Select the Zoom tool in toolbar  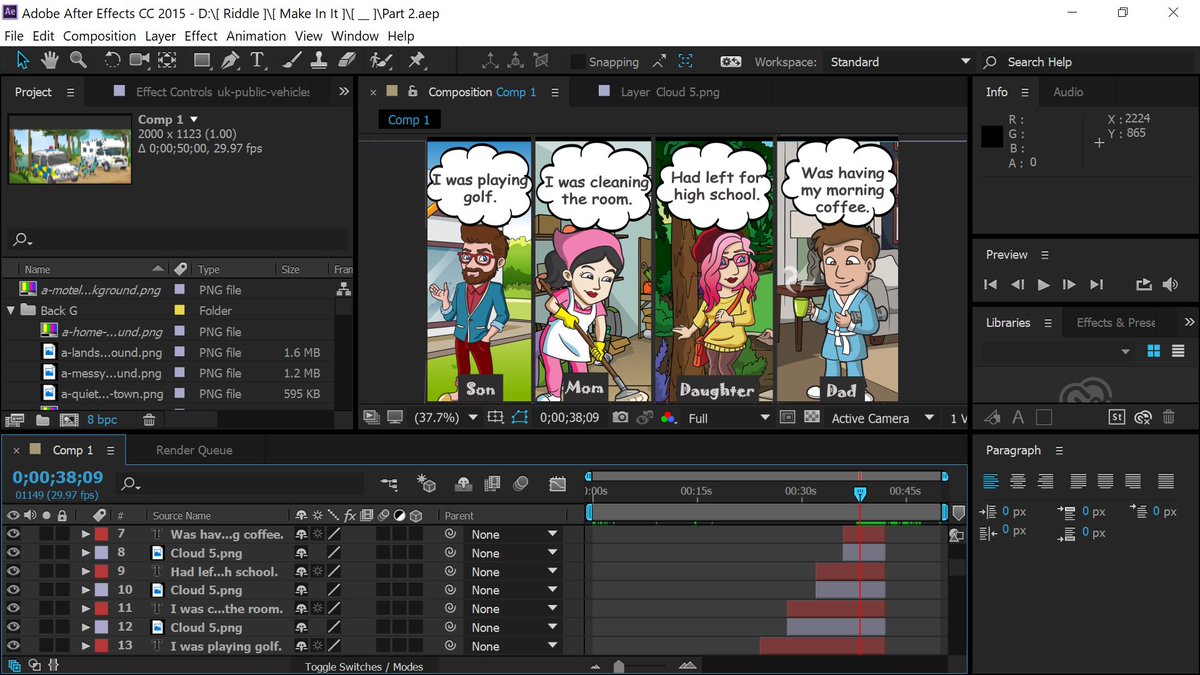[x=78, y=61]
